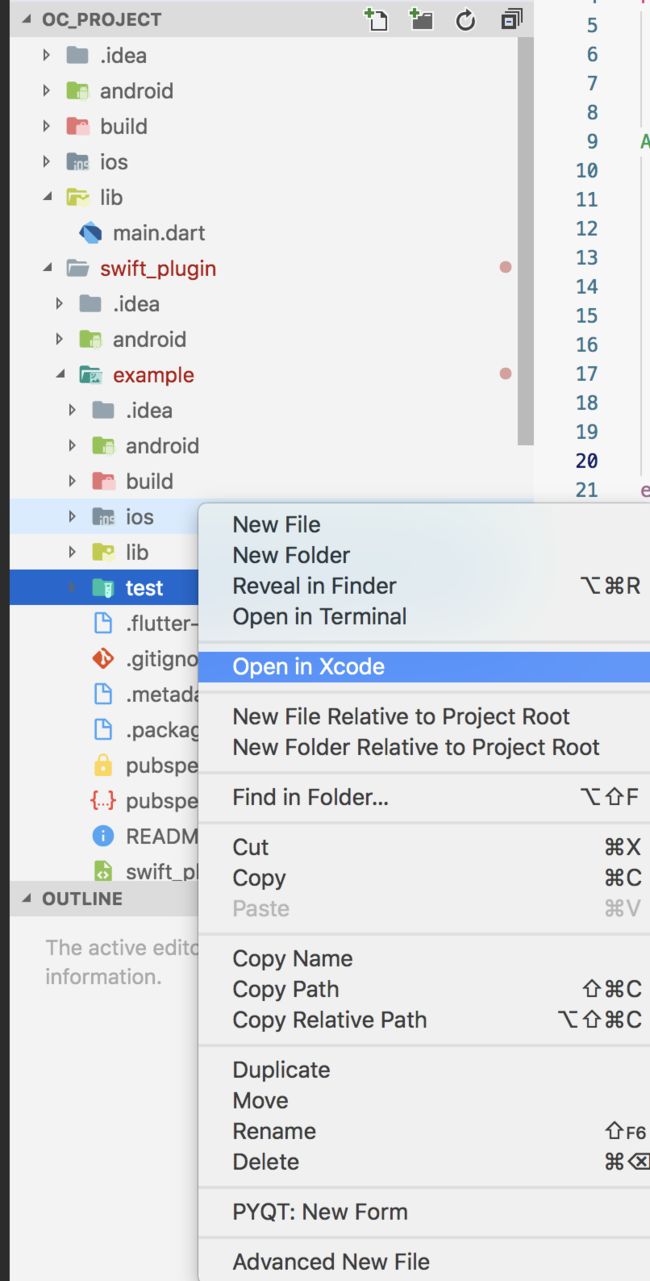The height and width of the screenshot is (1281, 650).
Task: Click the New Folder icon in explorer header
Action: (x=421, y=19)
